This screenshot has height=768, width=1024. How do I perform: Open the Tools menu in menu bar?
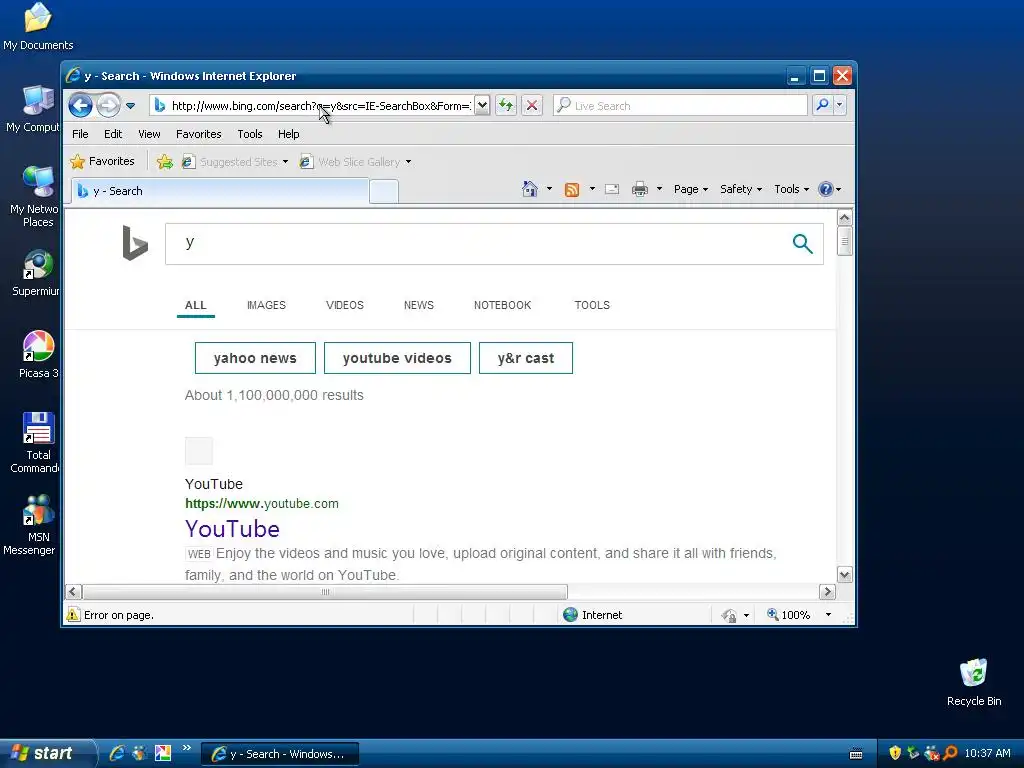click(x=249, y=134)
